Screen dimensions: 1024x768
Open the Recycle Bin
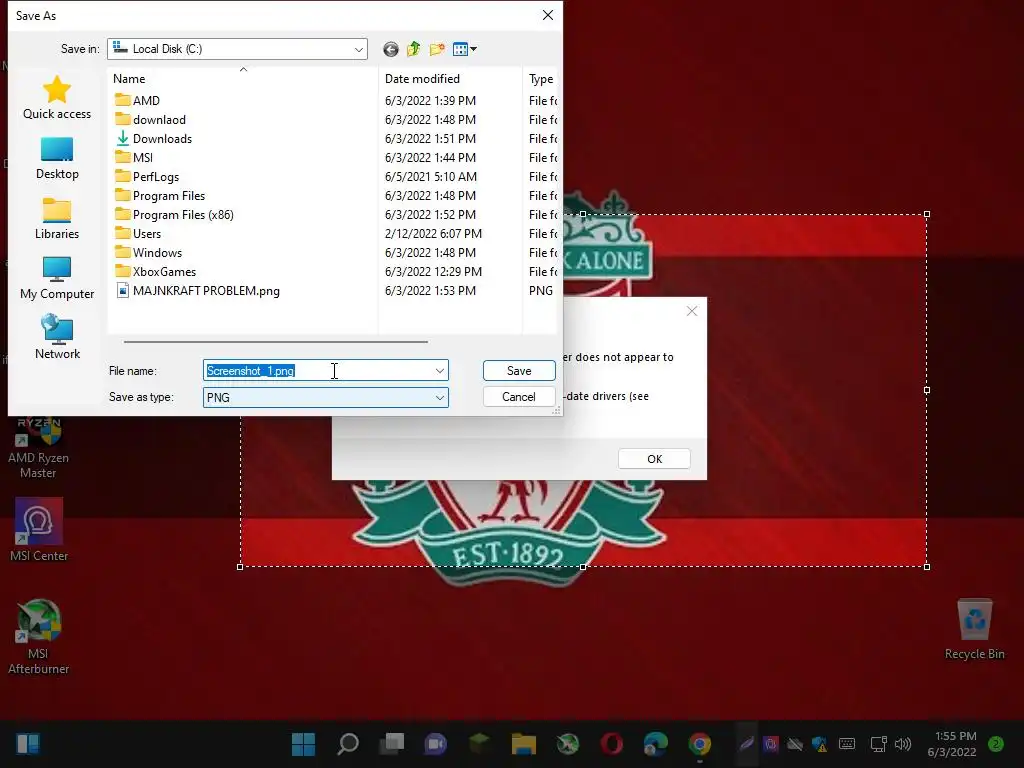pos(974,630)
